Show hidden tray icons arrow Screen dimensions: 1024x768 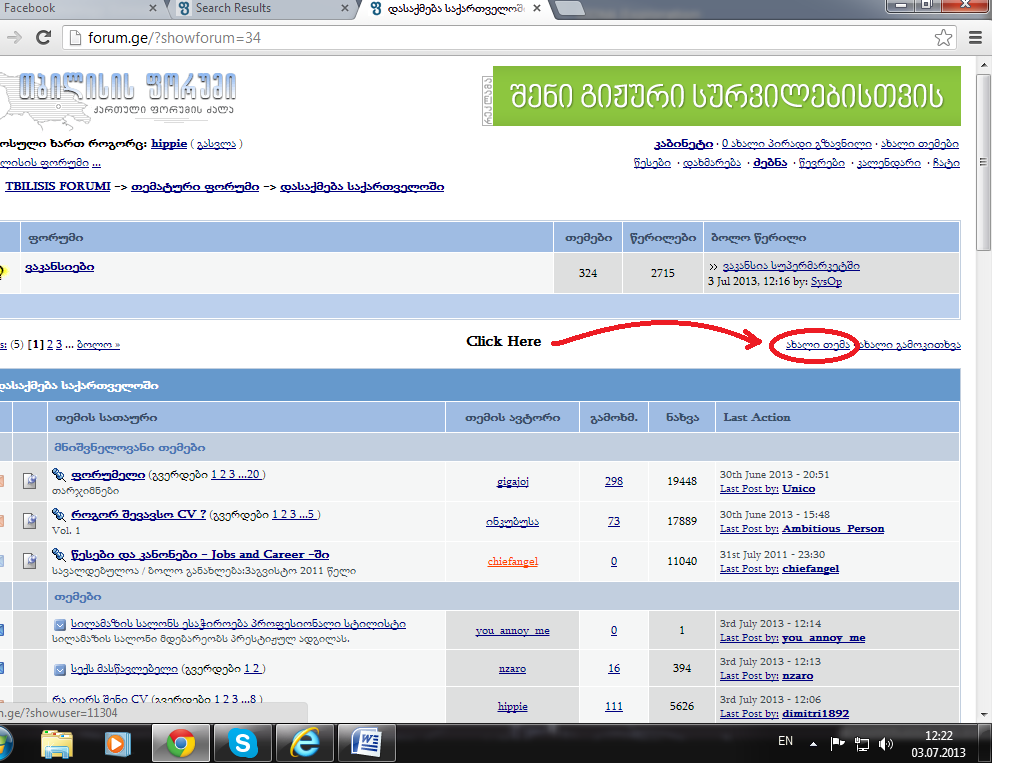pos(813,744)
